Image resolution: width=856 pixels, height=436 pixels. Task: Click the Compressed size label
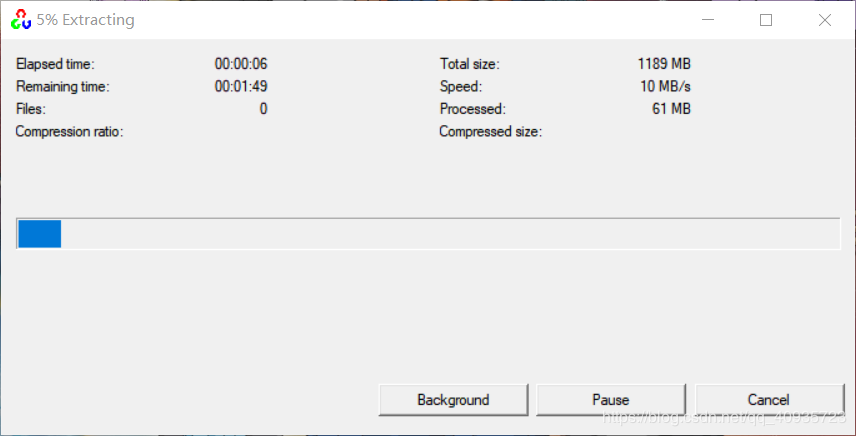(x=490, y=132)
